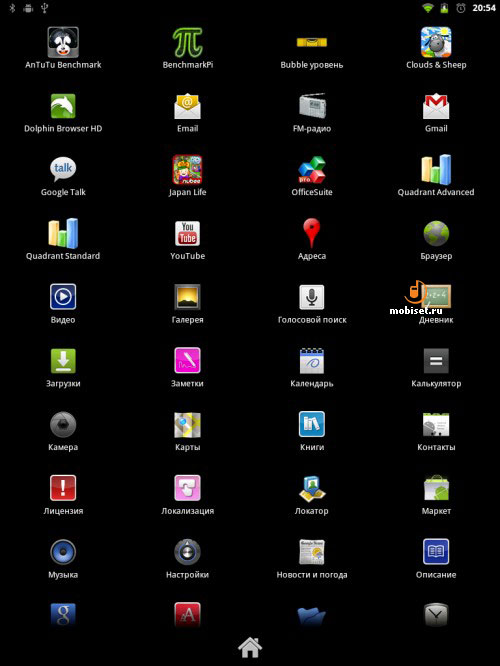The height and width of the screenshot is (666, 500).
Task: Tap the USB connection status icon
Action: click(45, 8)
